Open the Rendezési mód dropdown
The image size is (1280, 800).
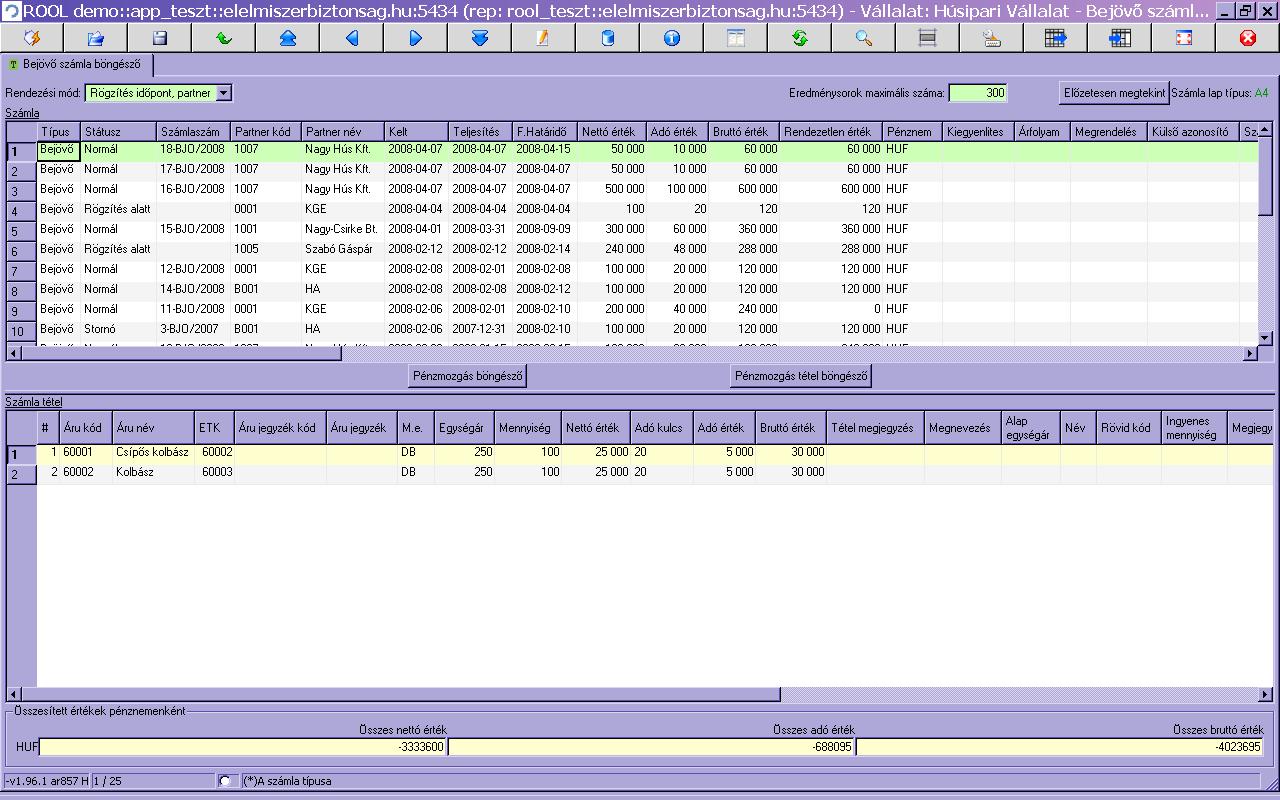pyautogui.click(x=223, y=93)
